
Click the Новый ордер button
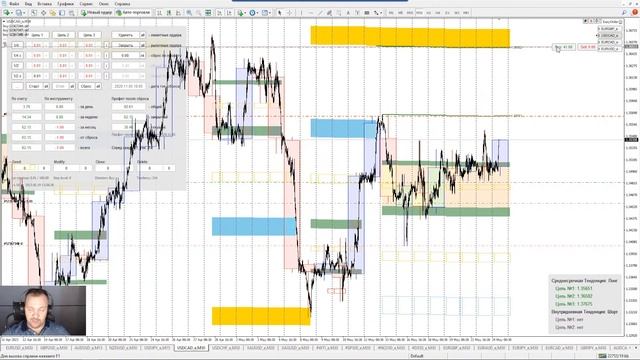pyautogui.click(x=96, y=13)
